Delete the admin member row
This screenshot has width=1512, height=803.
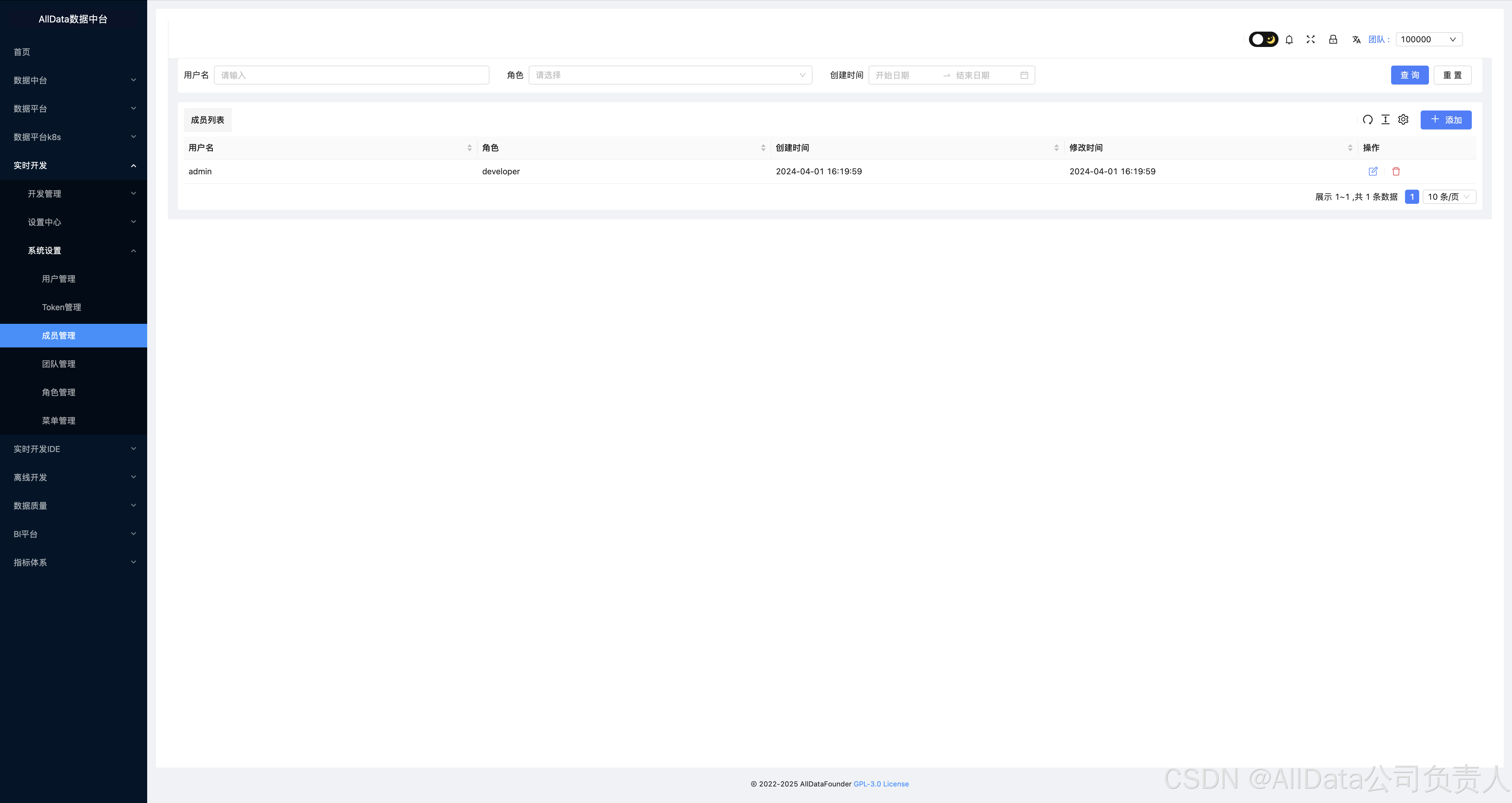point(1396,171)
